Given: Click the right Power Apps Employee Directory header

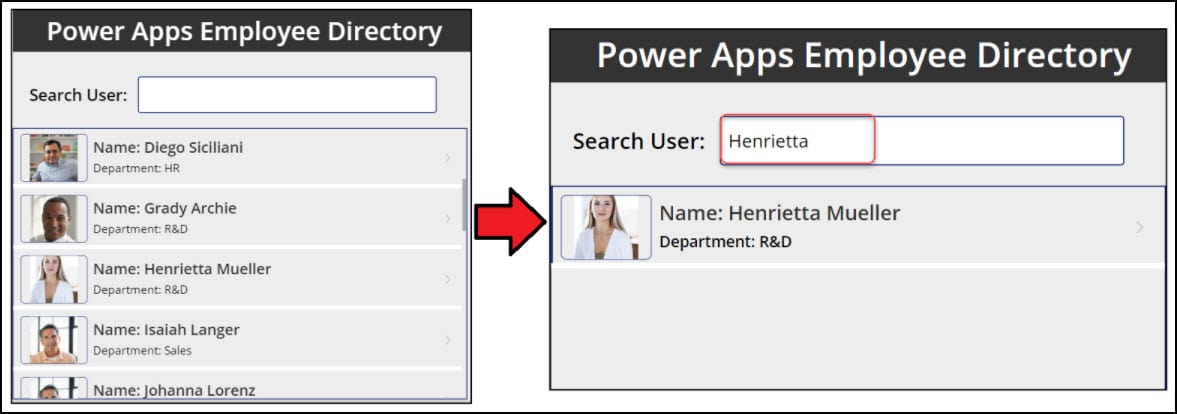Looking at the screenshot, I should click(858, 56).
